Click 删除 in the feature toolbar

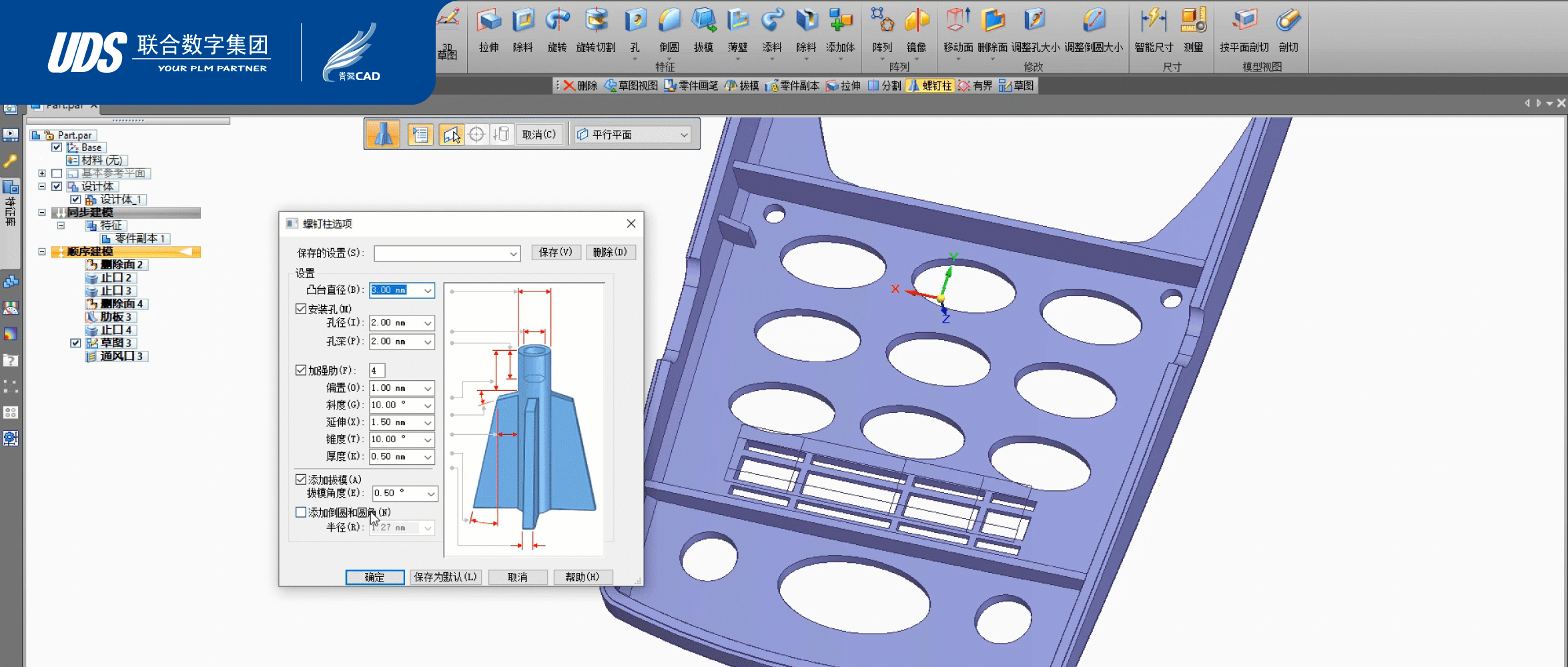[x=580, y=85]
